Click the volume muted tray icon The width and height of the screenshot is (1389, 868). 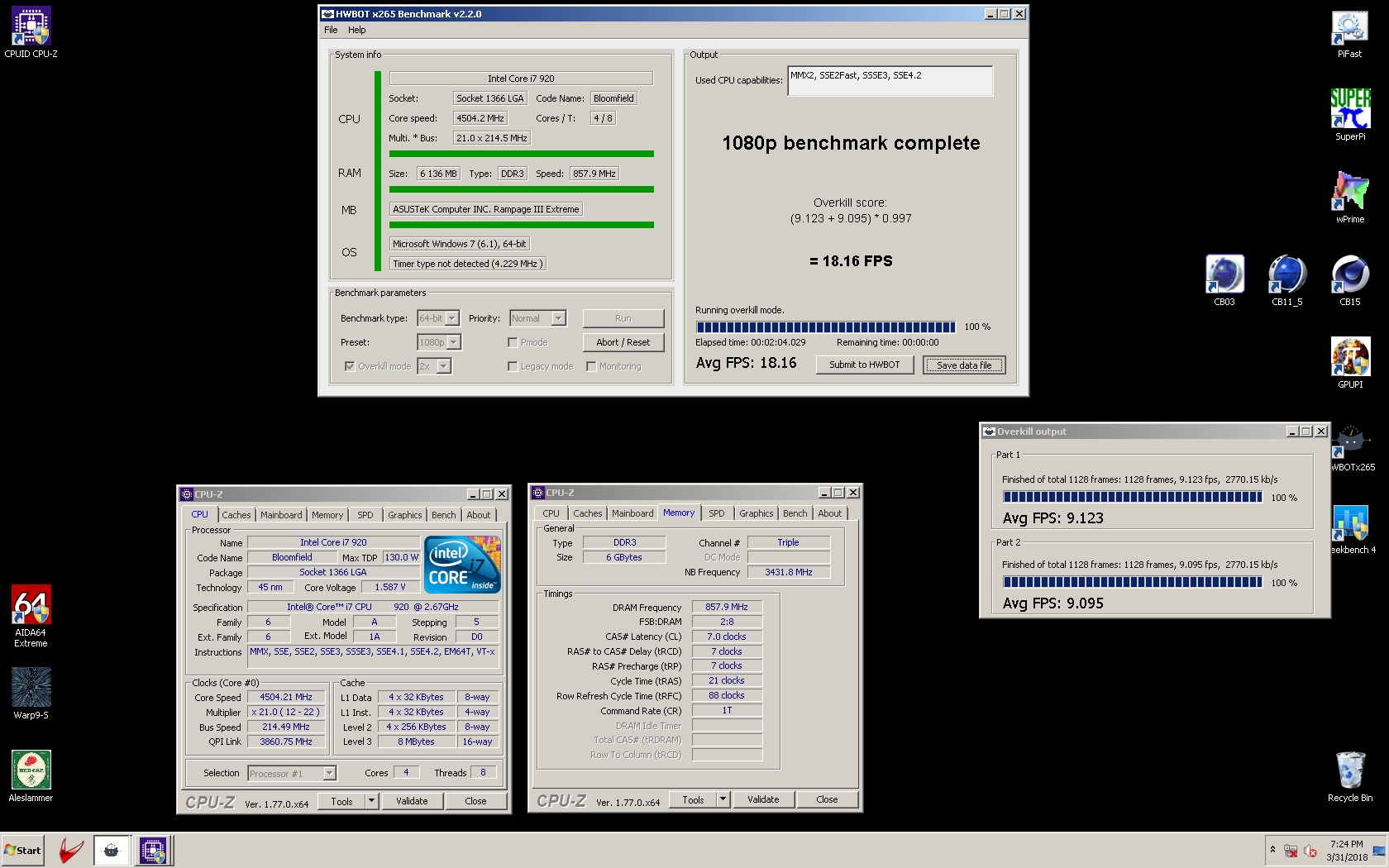1310,851
